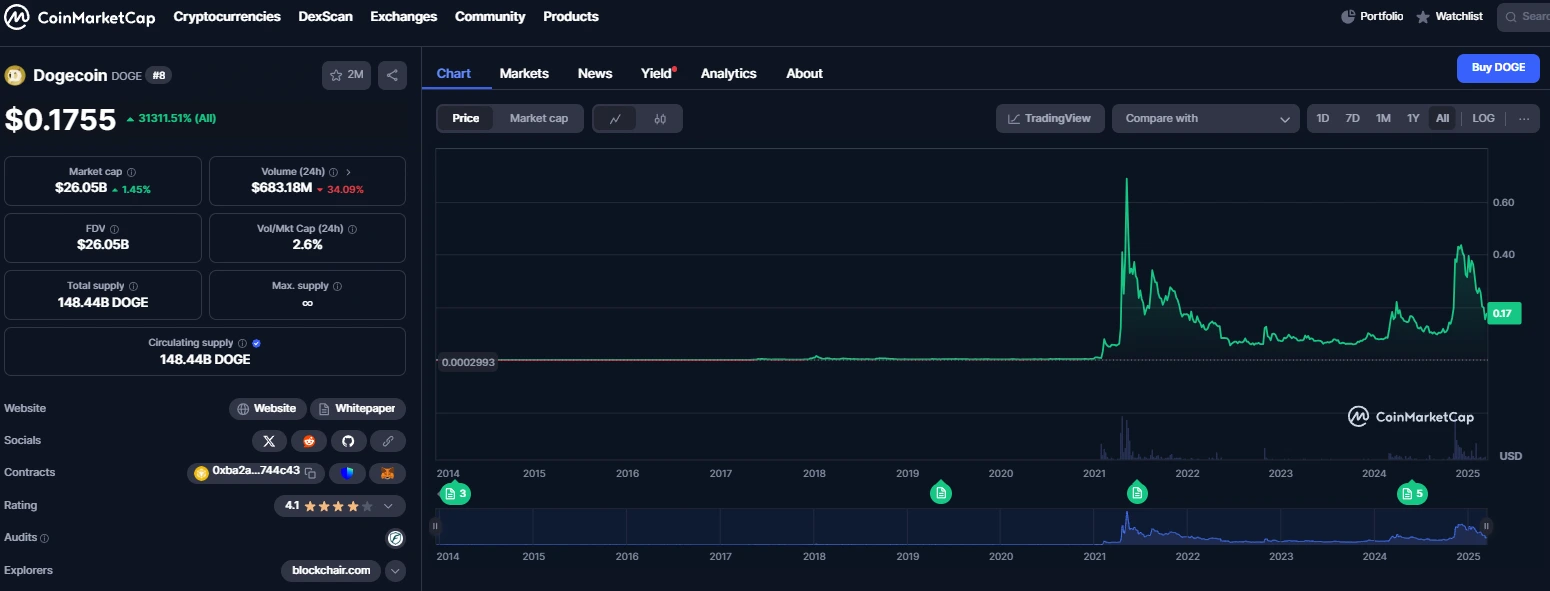Open the Dogecoin Reddit community link
The image size is (1550, 591).
coord(308,440)
